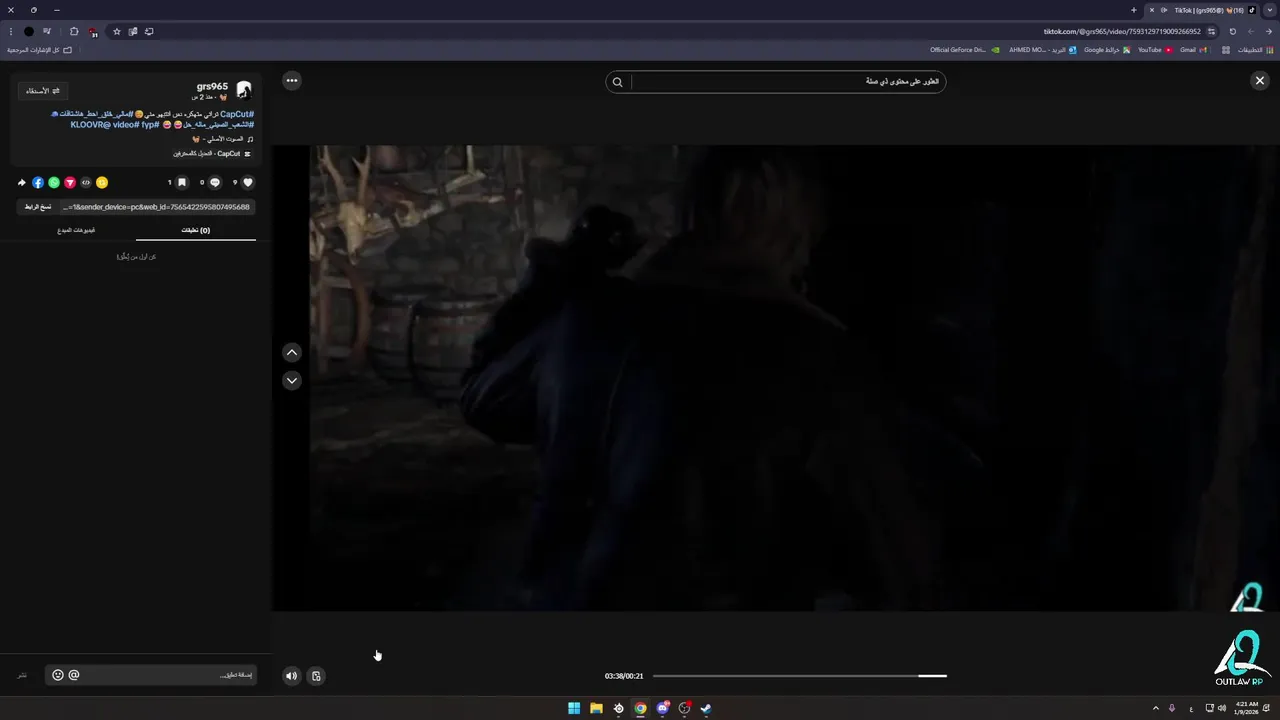Open the tab search dropdown arrow
The height and width of the screenshot is (720, 1280).
pyautogui.click(x=1270, y=10)
